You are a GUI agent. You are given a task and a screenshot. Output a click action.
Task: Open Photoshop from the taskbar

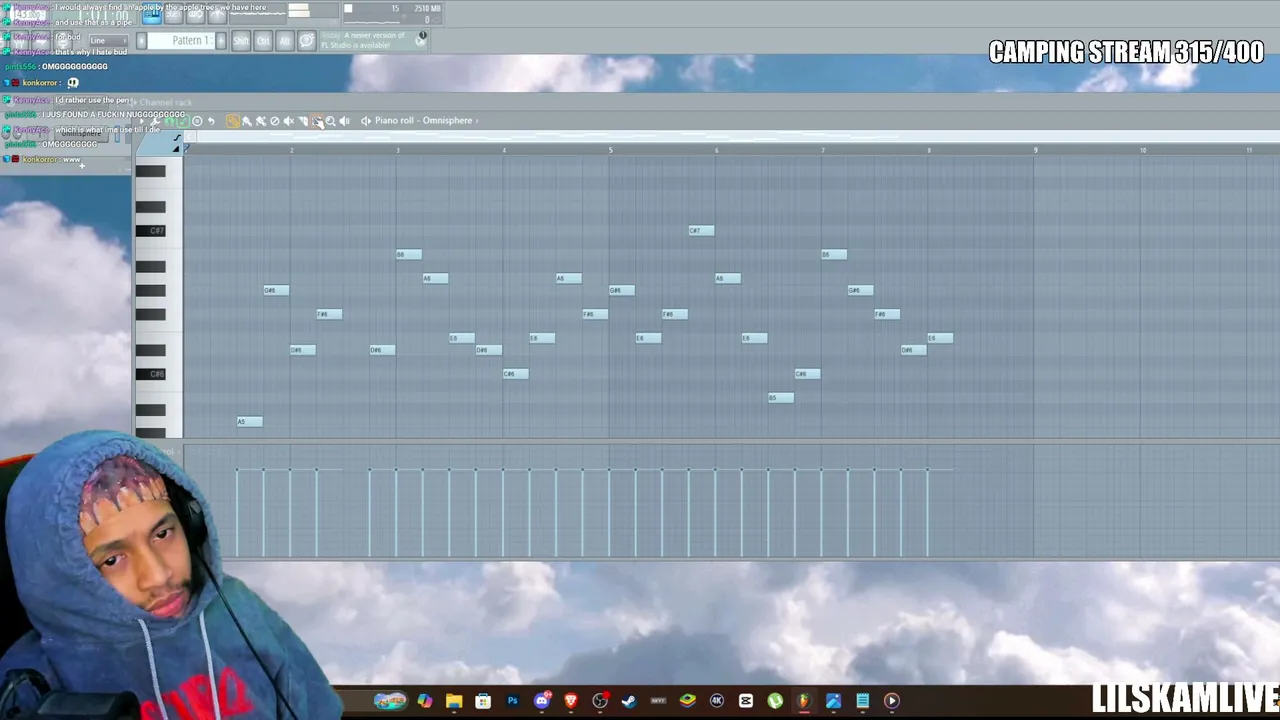pos(512,701)
